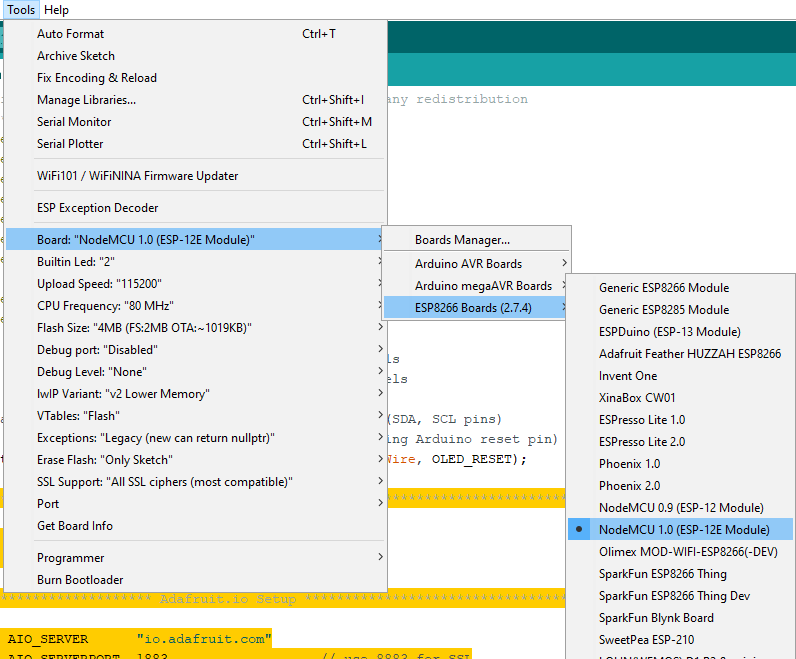Select NodeMCU 1.0 (ESP-12E Module) board

pos(680,530)
